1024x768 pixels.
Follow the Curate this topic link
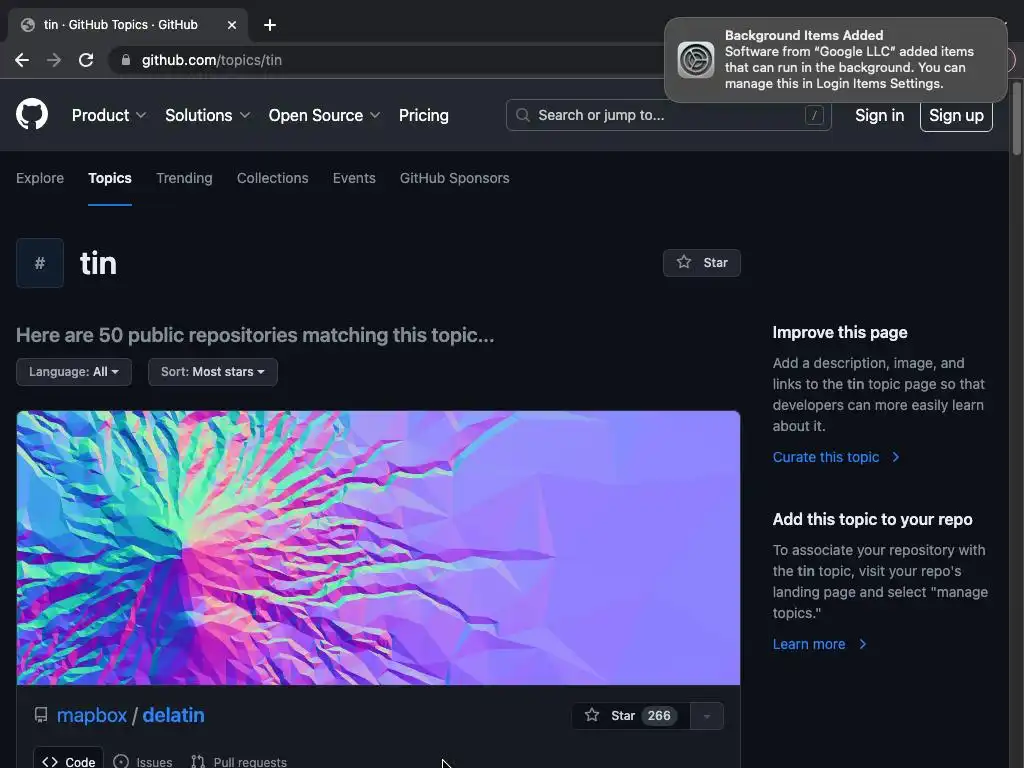click(836, 457)
